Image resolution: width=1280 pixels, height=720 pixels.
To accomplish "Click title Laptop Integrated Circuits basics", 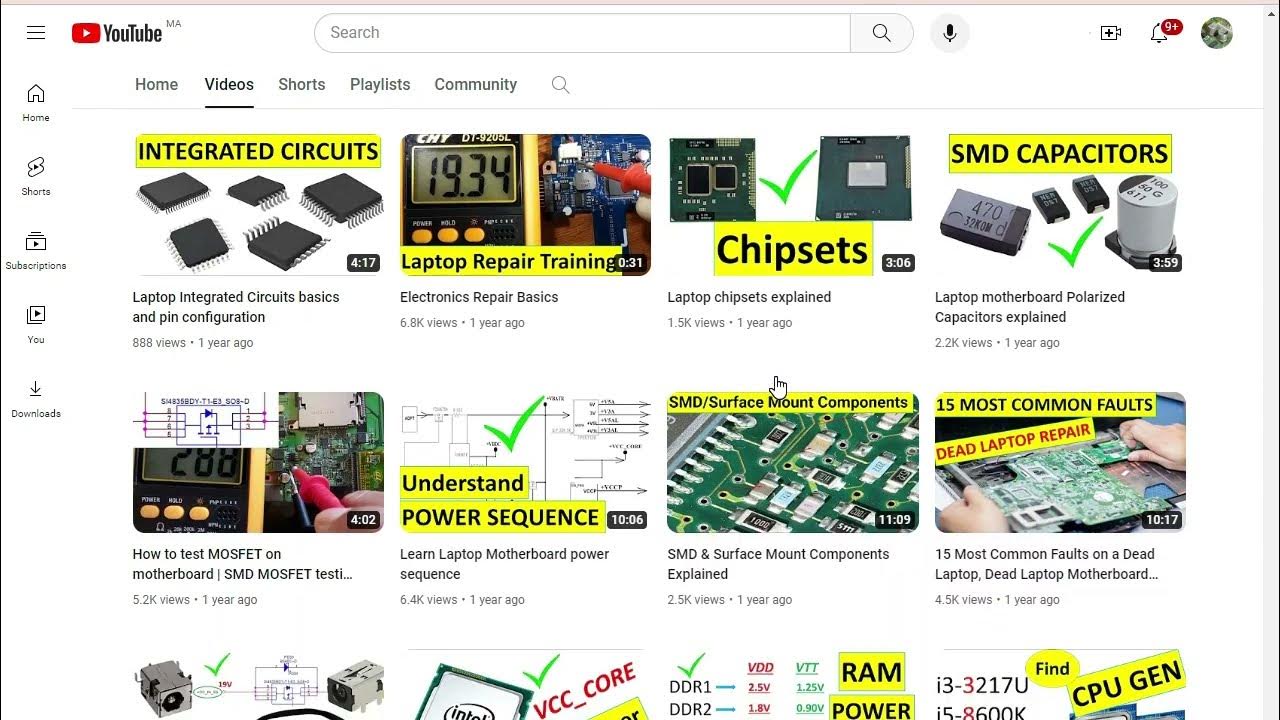I will click(x=236, y=307).
